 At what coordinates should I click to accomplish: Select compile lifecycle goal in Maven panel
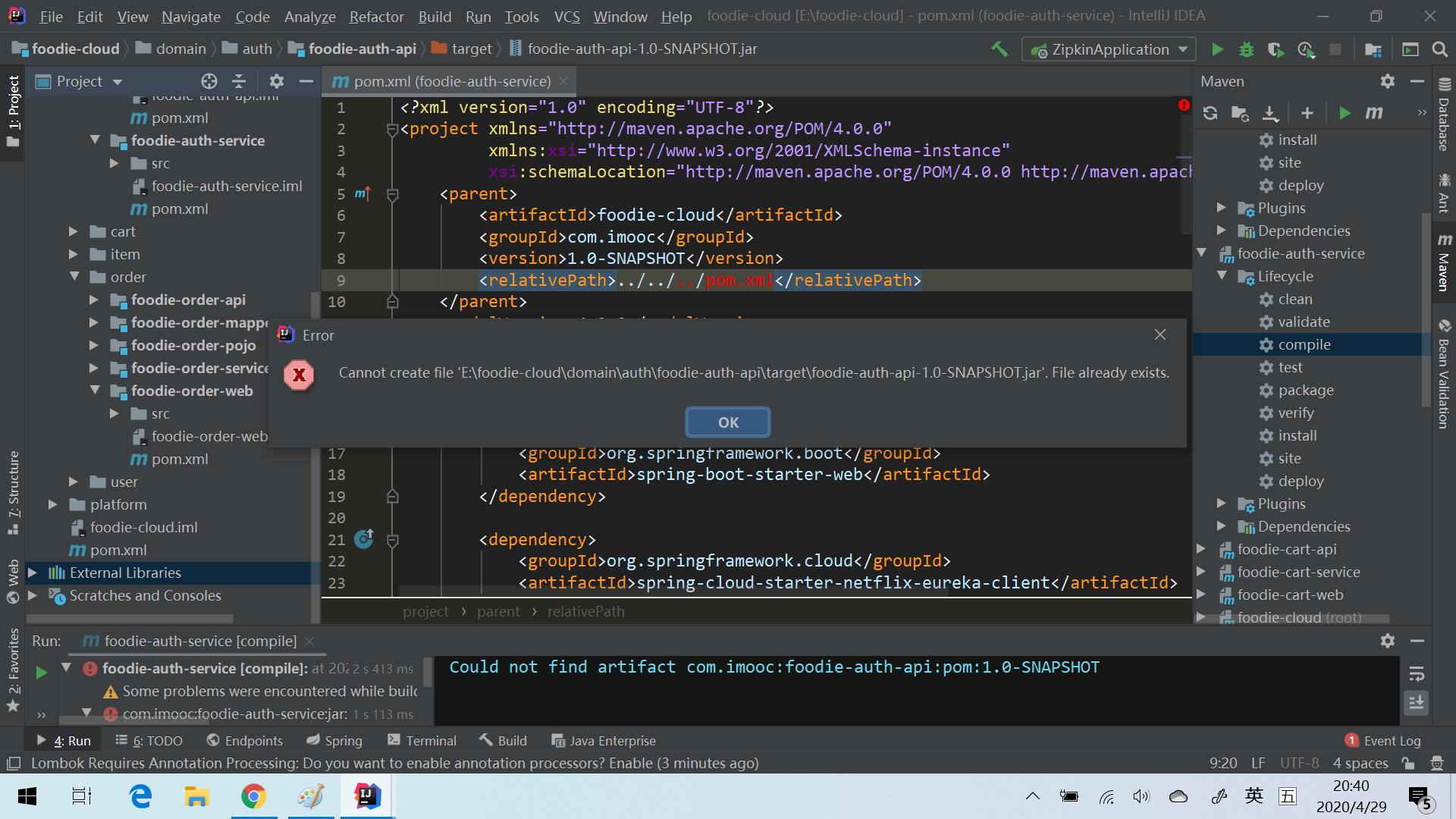coord(1304,344)
